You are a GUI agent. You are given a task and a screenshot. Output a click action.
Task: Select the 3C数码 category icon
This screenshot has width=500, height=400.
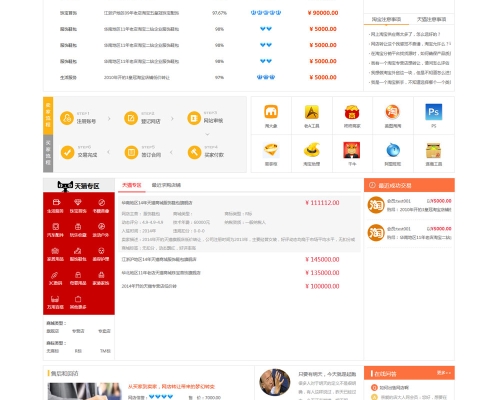(55, 278)
